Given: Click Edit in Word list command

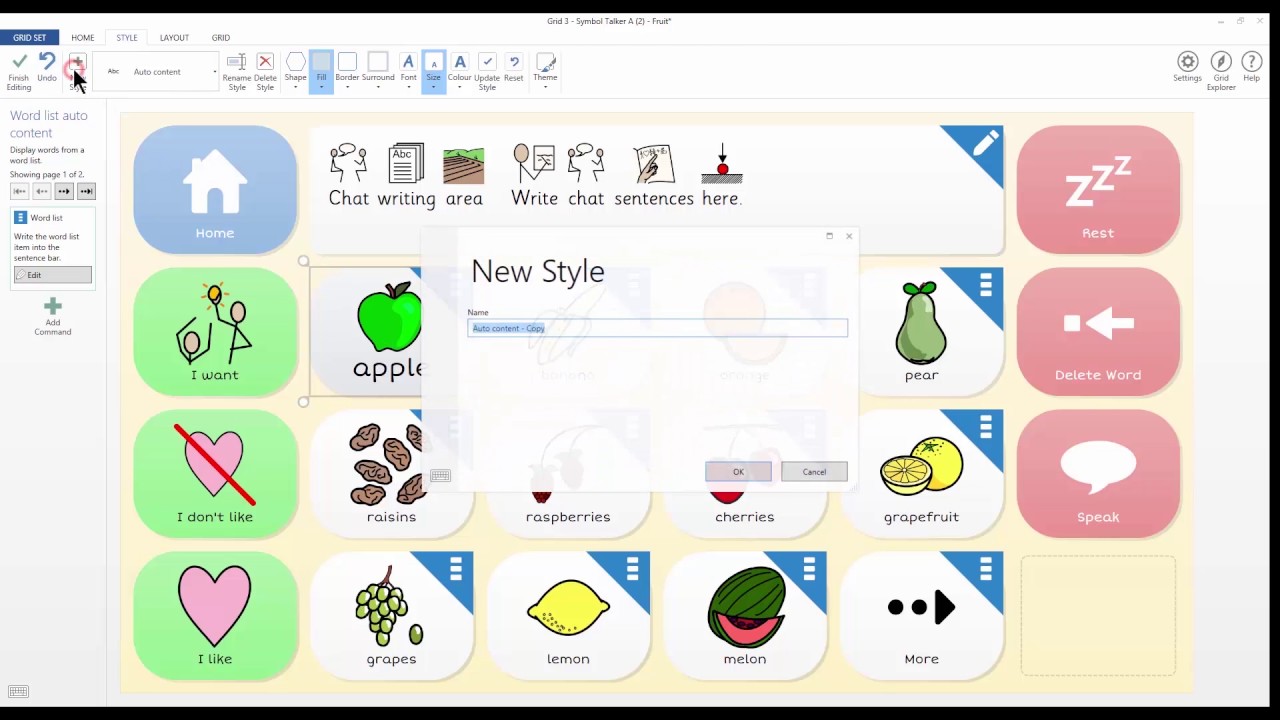Looking at the screenshot, I should [x=53, y=275].
